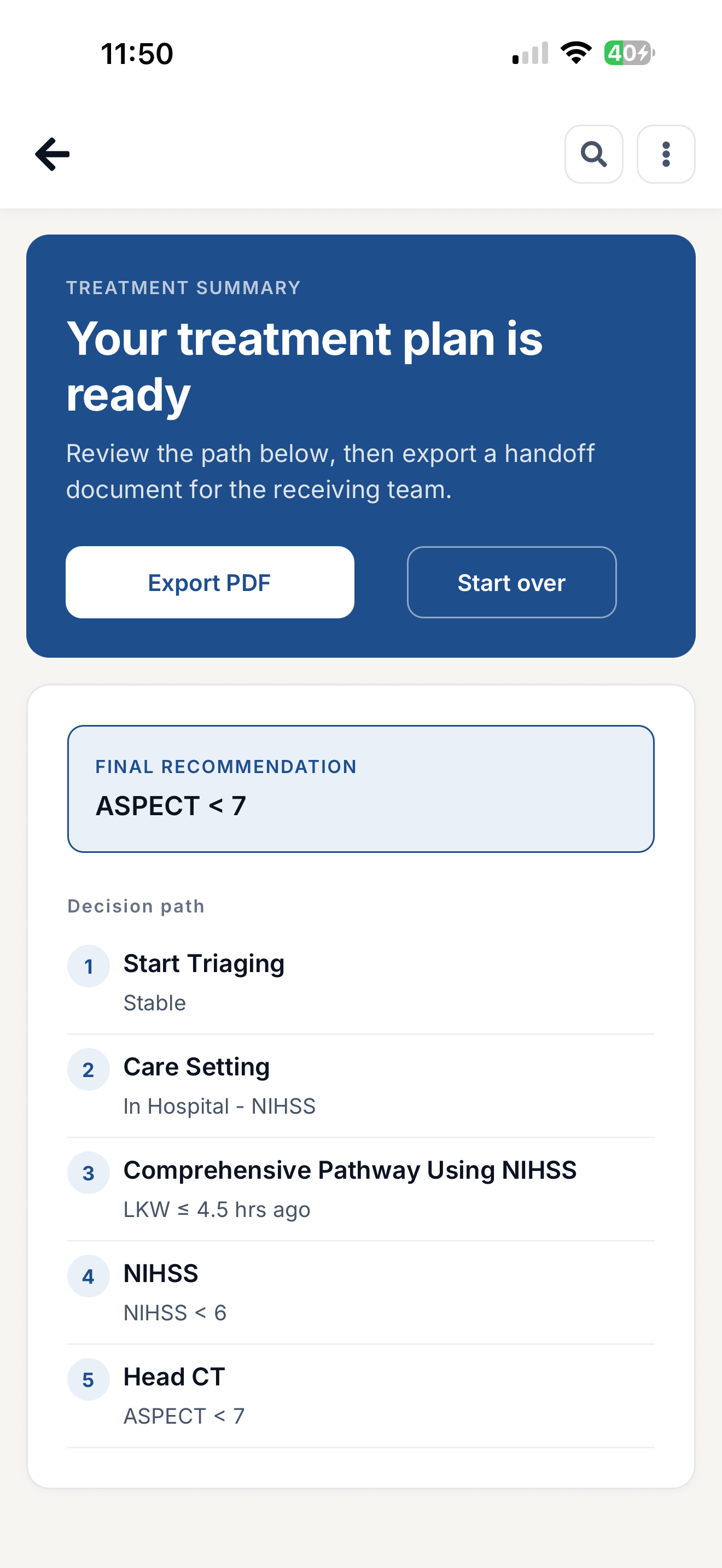This screenshot has height=1568, width=722.
Task: Tap the back arrow icon
Action: click(x=53, y=154)
